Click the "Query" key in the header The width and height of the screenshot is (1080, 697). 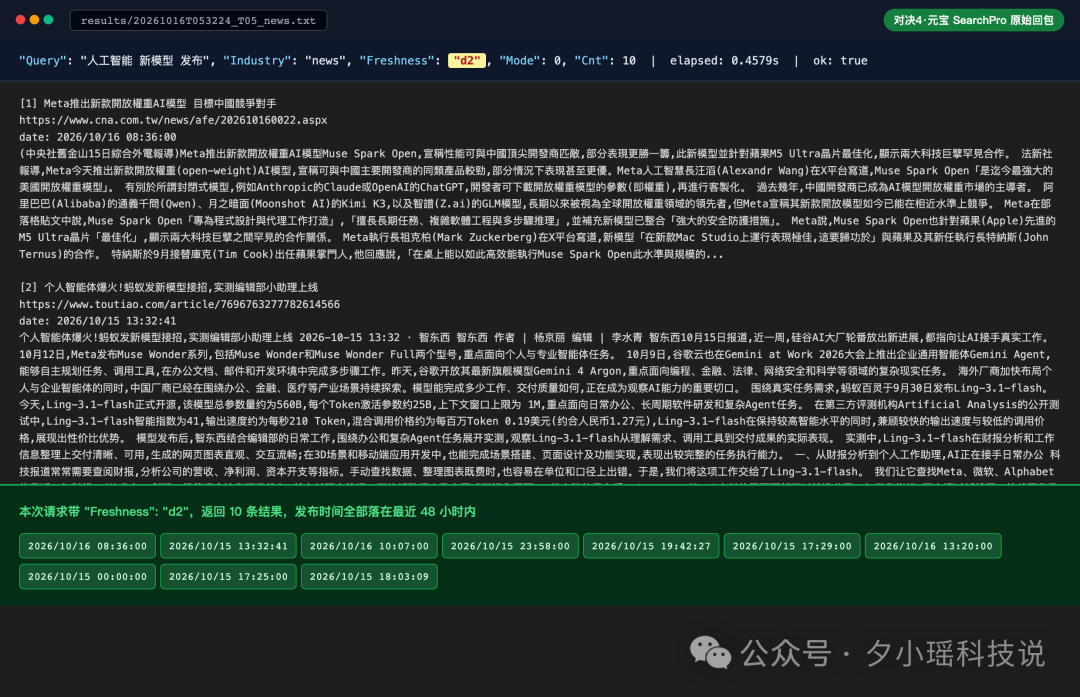[43, 61]
